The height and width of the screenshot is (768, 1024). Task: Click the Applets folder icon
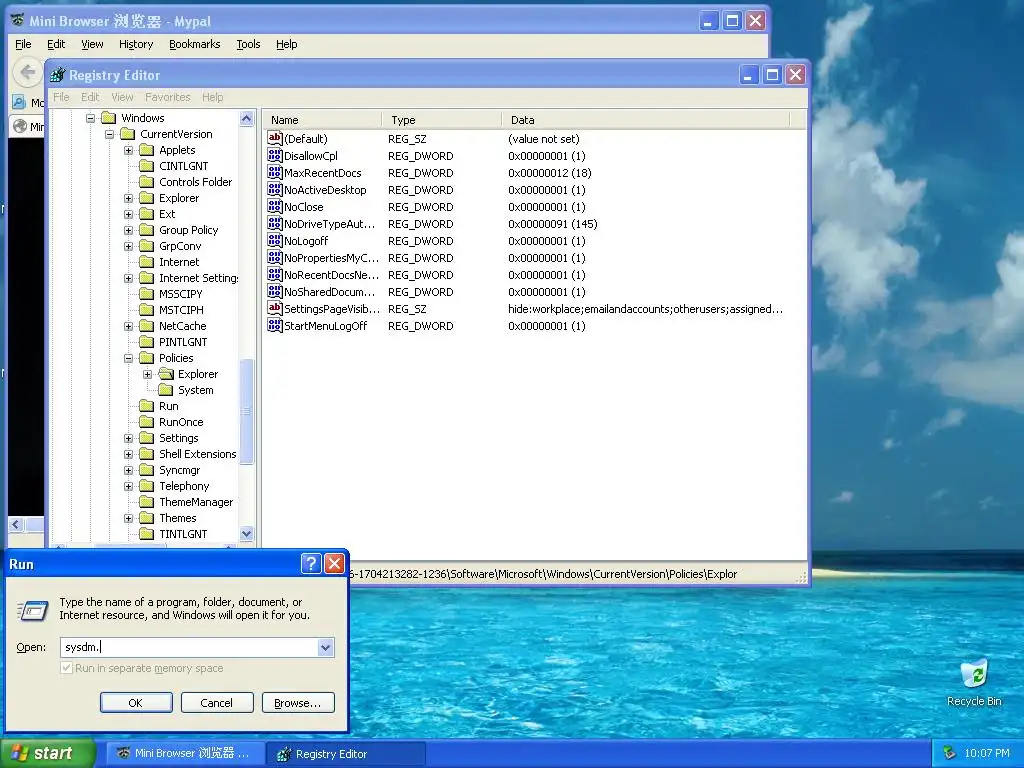147,150
